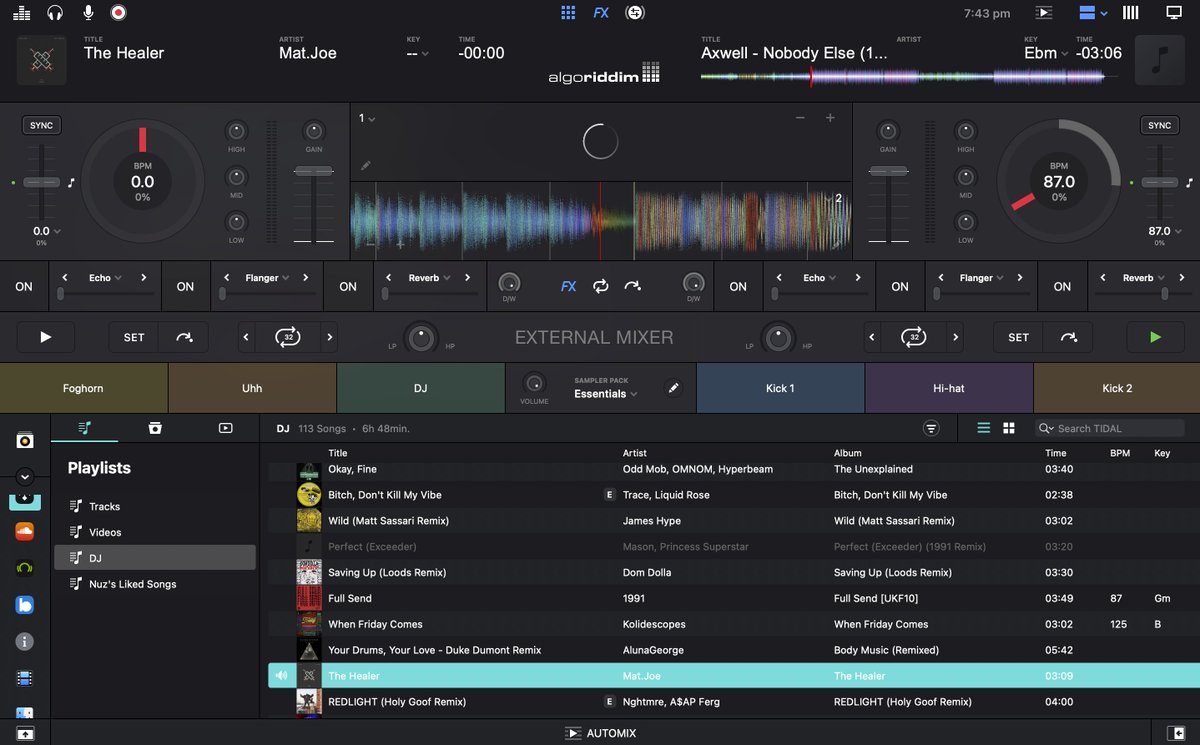
Task: Click The Healer album artwork on deck 1
Action: 42,60
